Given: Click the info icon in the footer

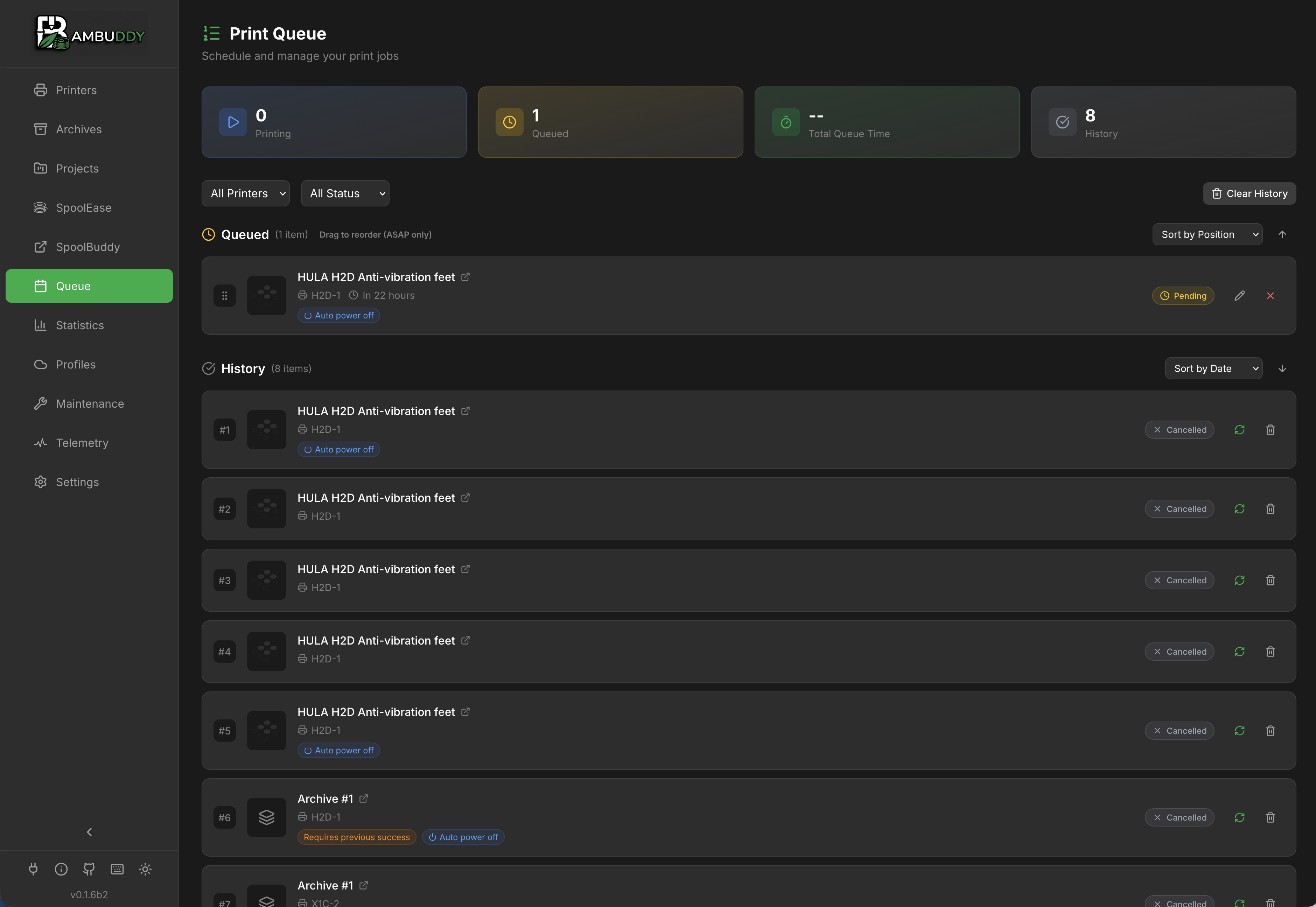Looking at the screenshot, I should (61, 869).
